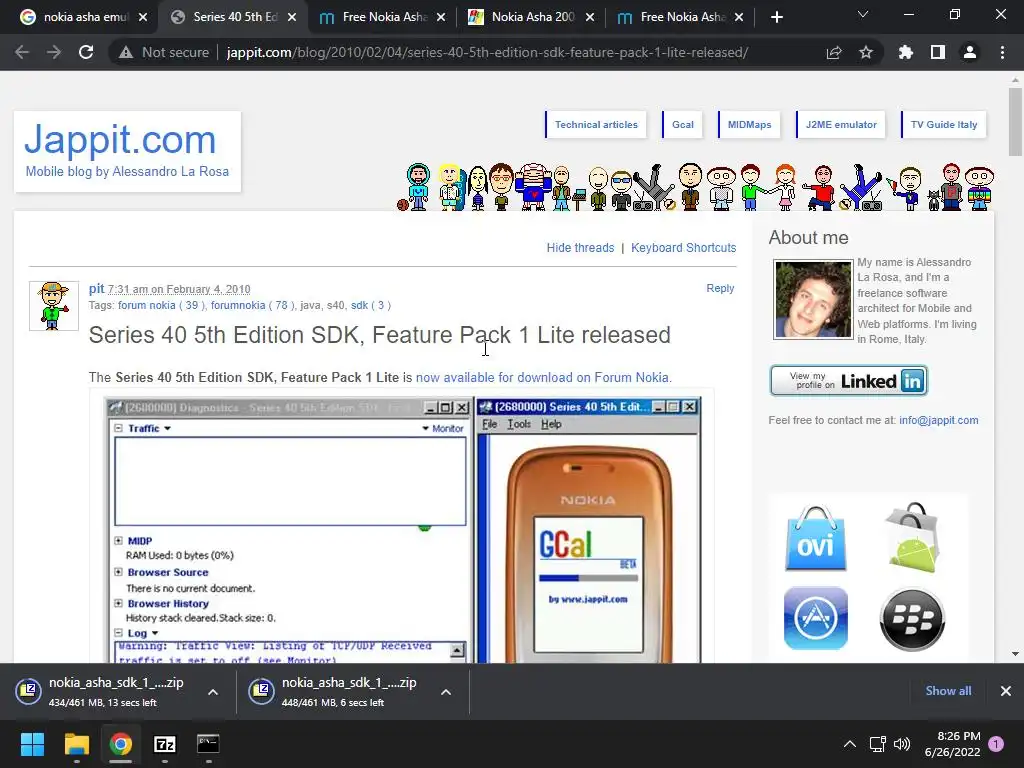Open Jappit.com home title link
The height and width of the screenshot is (768, 1024).
coord(120,139)
